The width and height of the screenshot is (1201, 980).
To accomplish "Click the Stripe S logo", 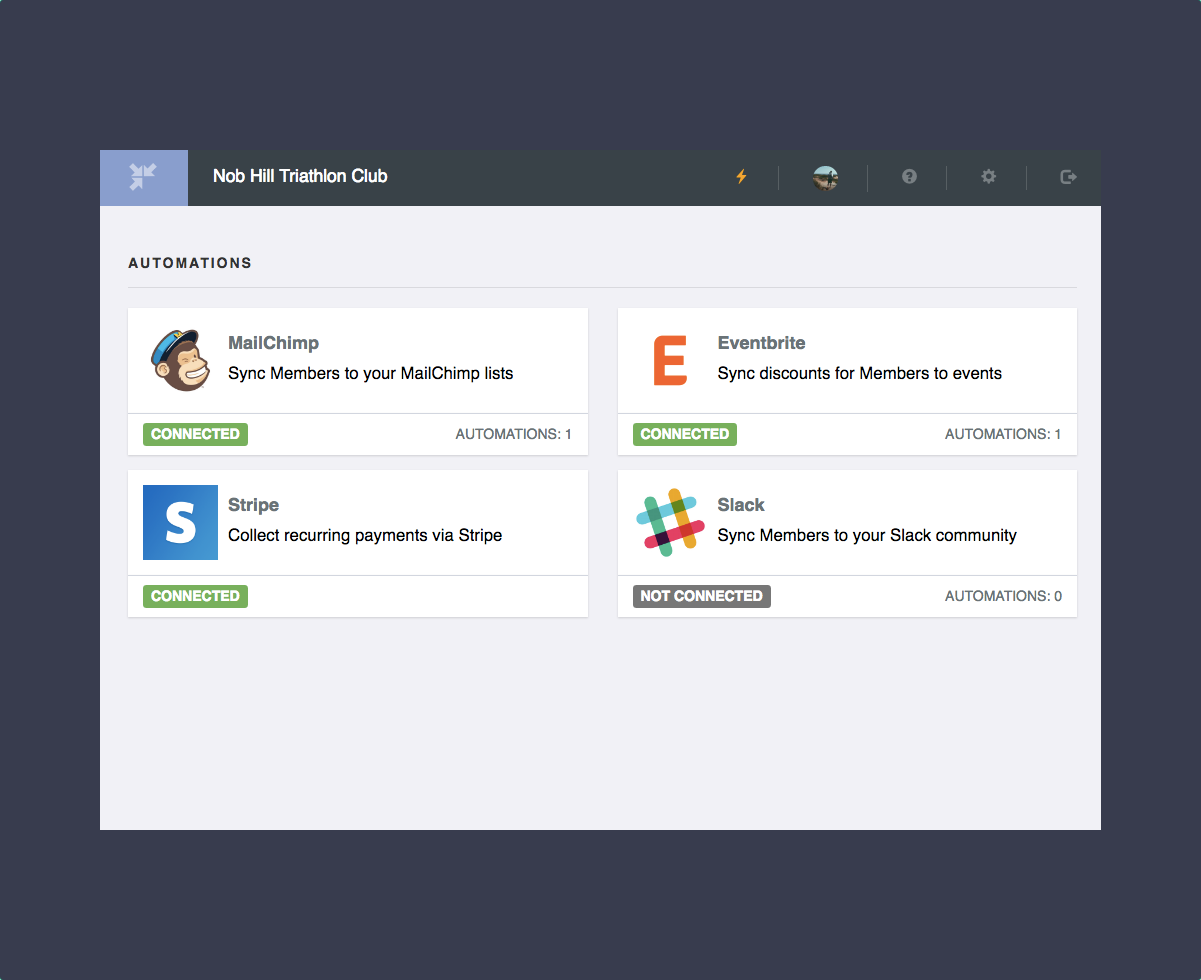I will 180,522.
